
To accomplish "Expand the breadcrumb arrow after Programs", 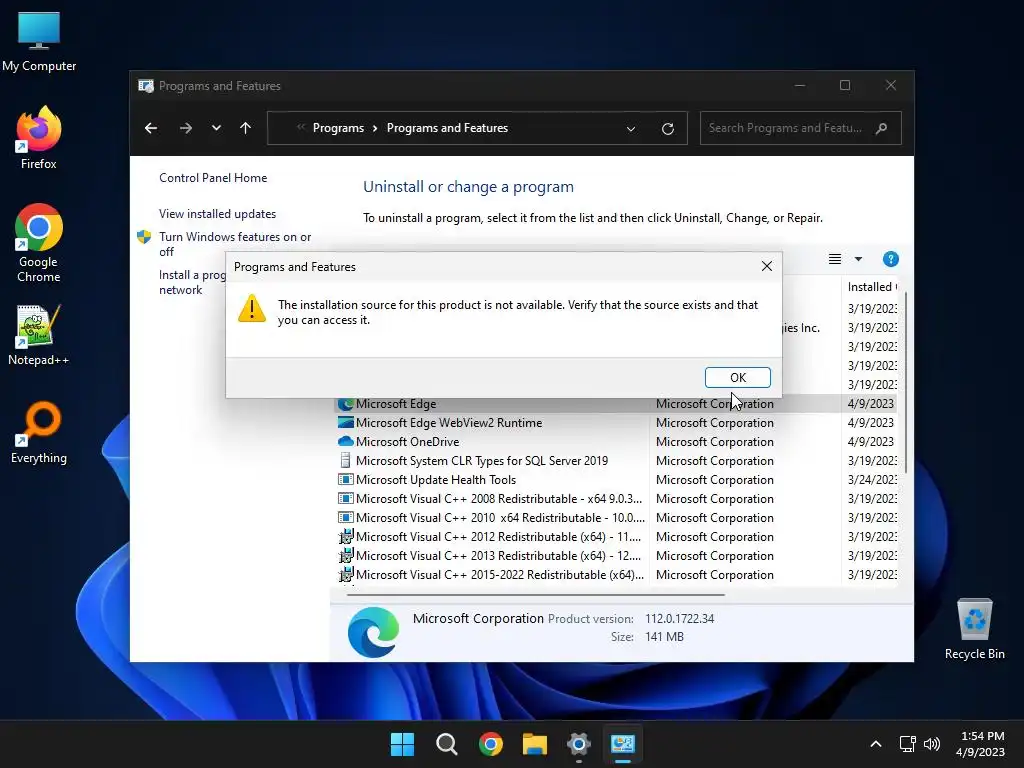I will 375,128.
